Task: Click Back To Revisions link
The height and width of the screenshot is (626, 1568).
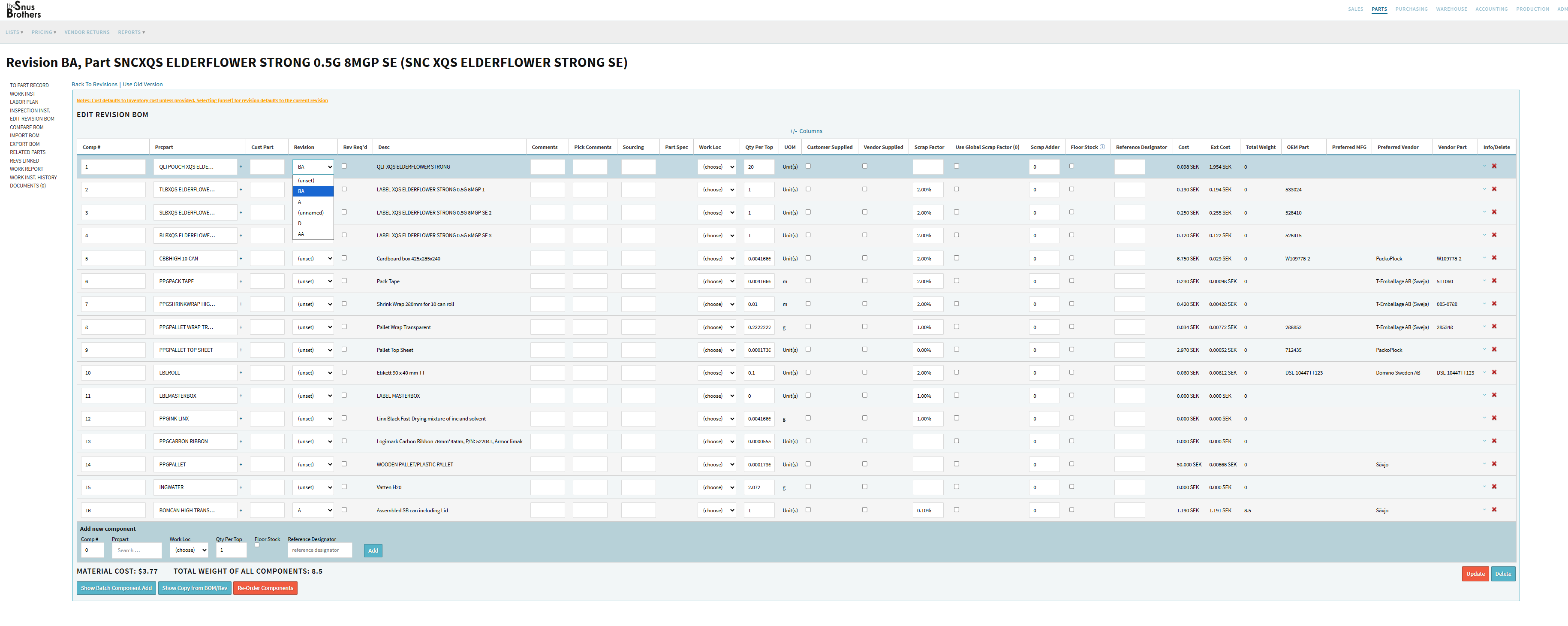Action: (94, 85)
